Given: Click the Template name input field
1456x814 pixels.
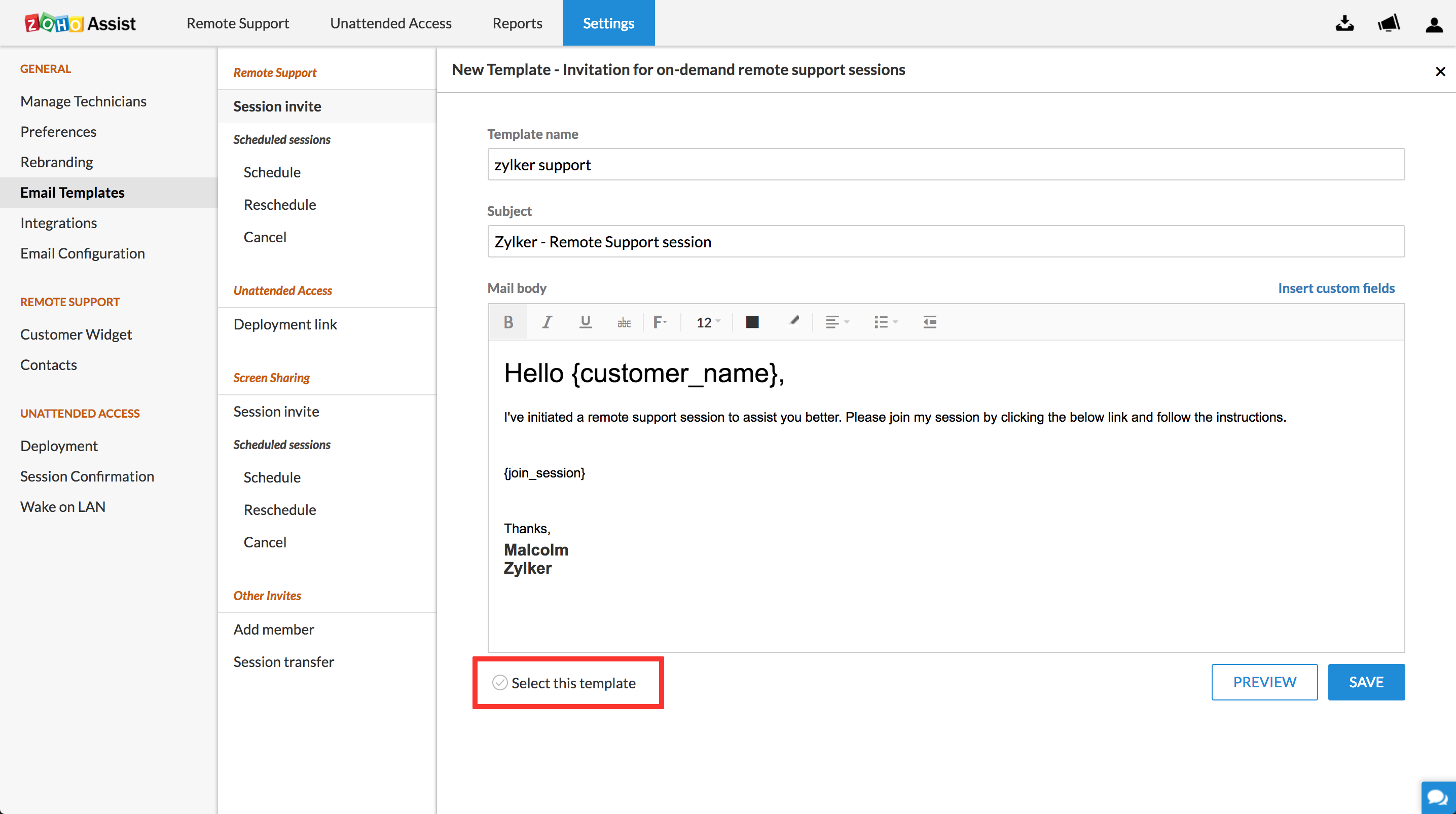Looking at the screenshot, I should [x=944, y=165].
